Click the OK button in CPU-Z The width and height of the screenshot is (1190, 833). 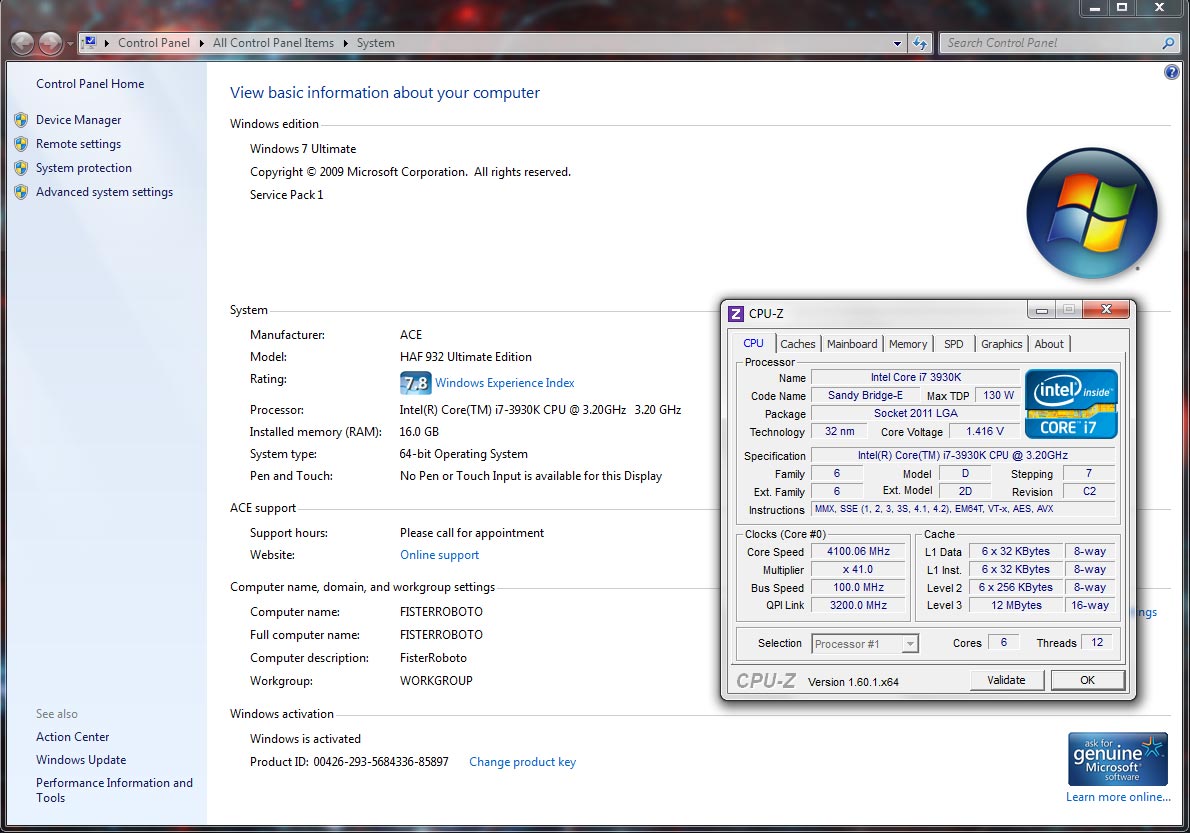click(x=1087, y=680)
